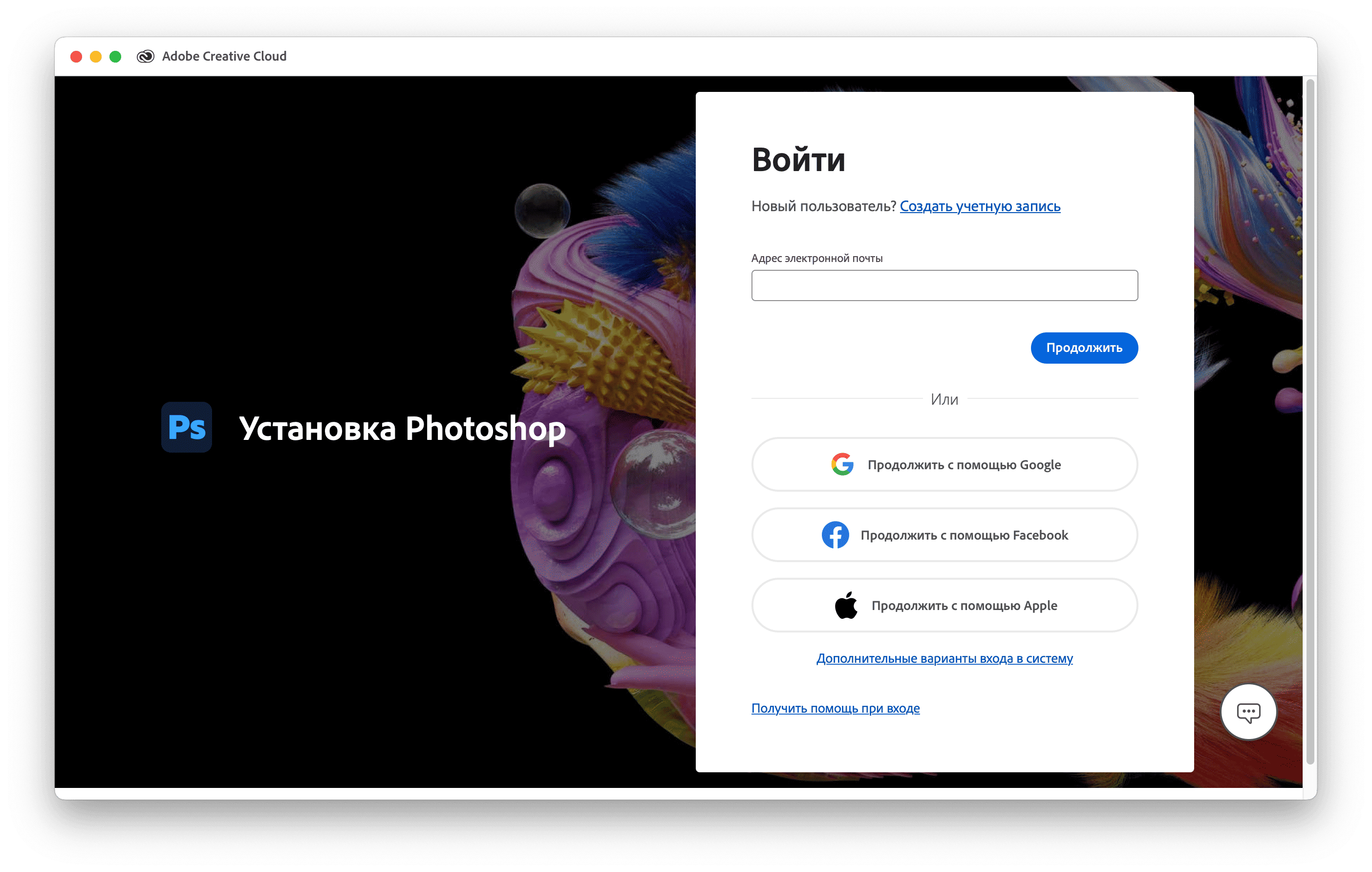1372x872 pixels.
Task: Click the Photoshop Ps app icon
Action: 186,427
